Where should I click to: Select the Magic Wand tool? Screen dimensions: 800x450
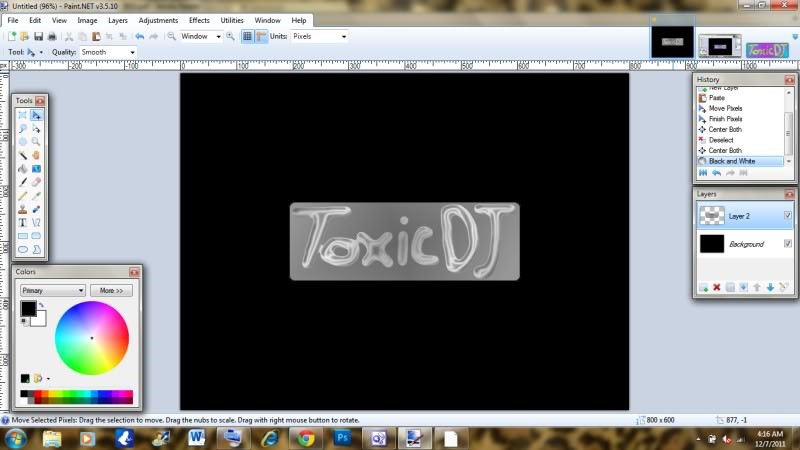pyautogui.click(x=22, y=155)
